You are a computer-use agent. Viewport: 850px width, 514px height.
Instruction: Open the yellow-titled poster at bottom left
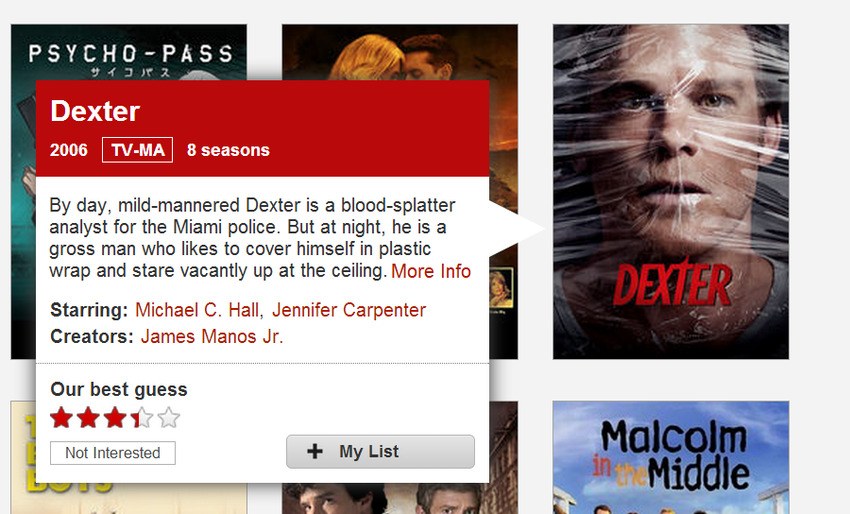click(23, 455)
